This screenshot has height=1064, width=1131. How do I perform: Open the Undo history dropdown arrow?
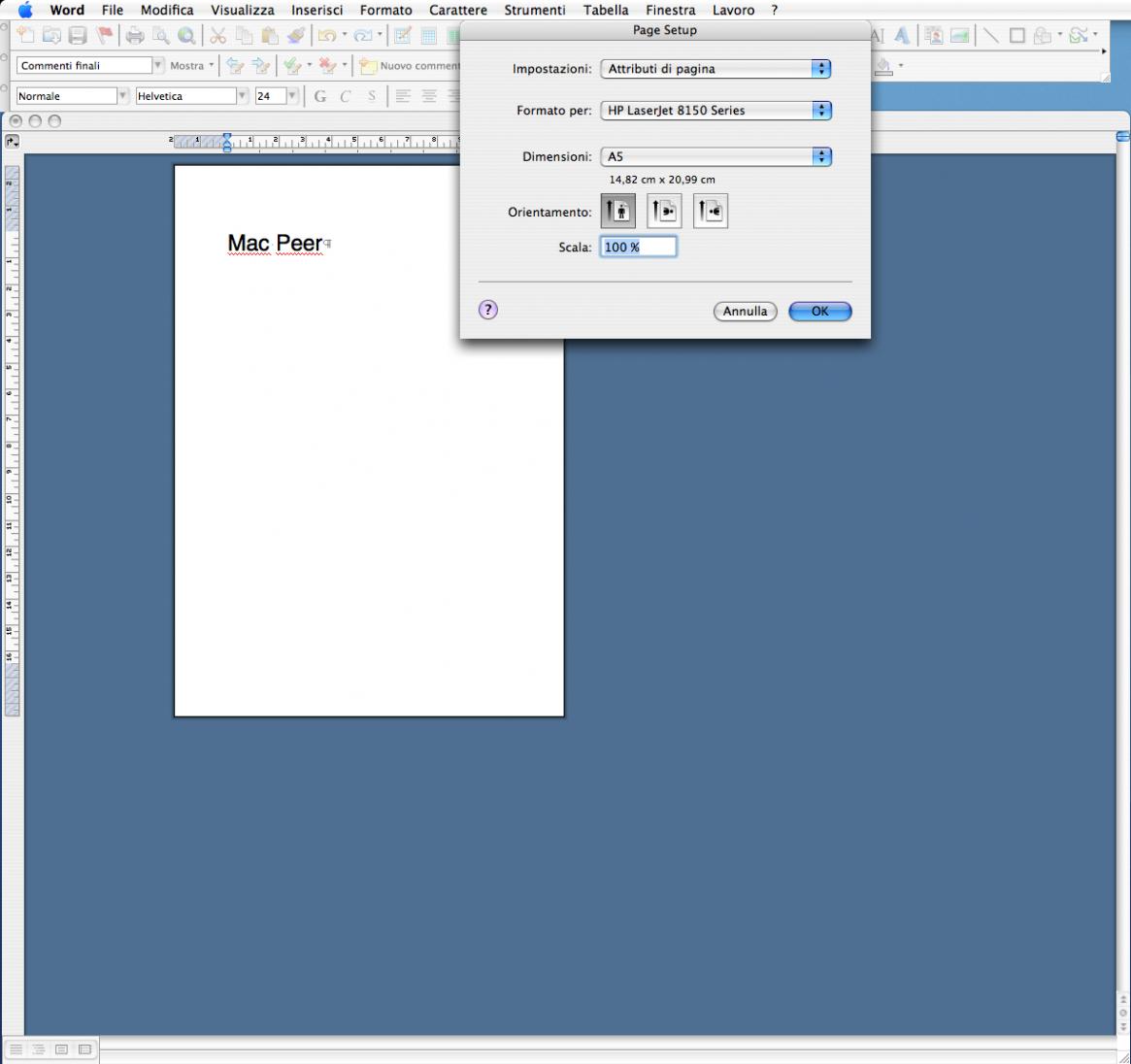click(344, 34)
